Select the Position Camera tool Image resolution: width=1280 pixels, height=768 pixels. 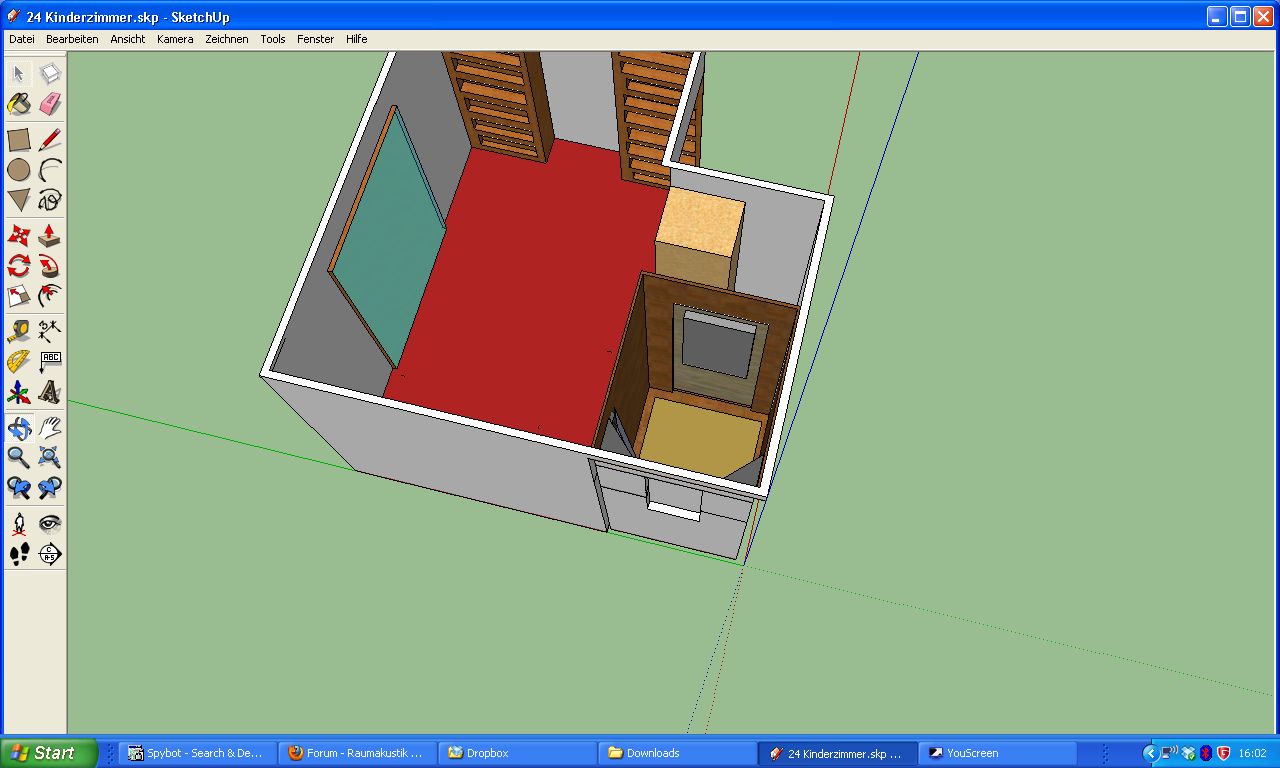click(19, 524)
